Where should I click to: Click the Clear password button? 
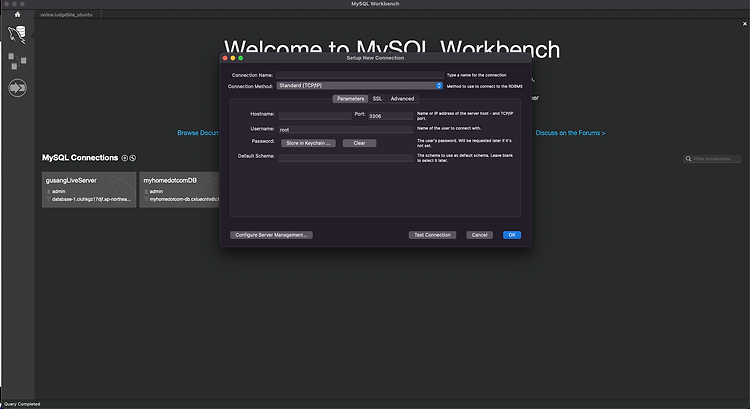pos(359,143)
